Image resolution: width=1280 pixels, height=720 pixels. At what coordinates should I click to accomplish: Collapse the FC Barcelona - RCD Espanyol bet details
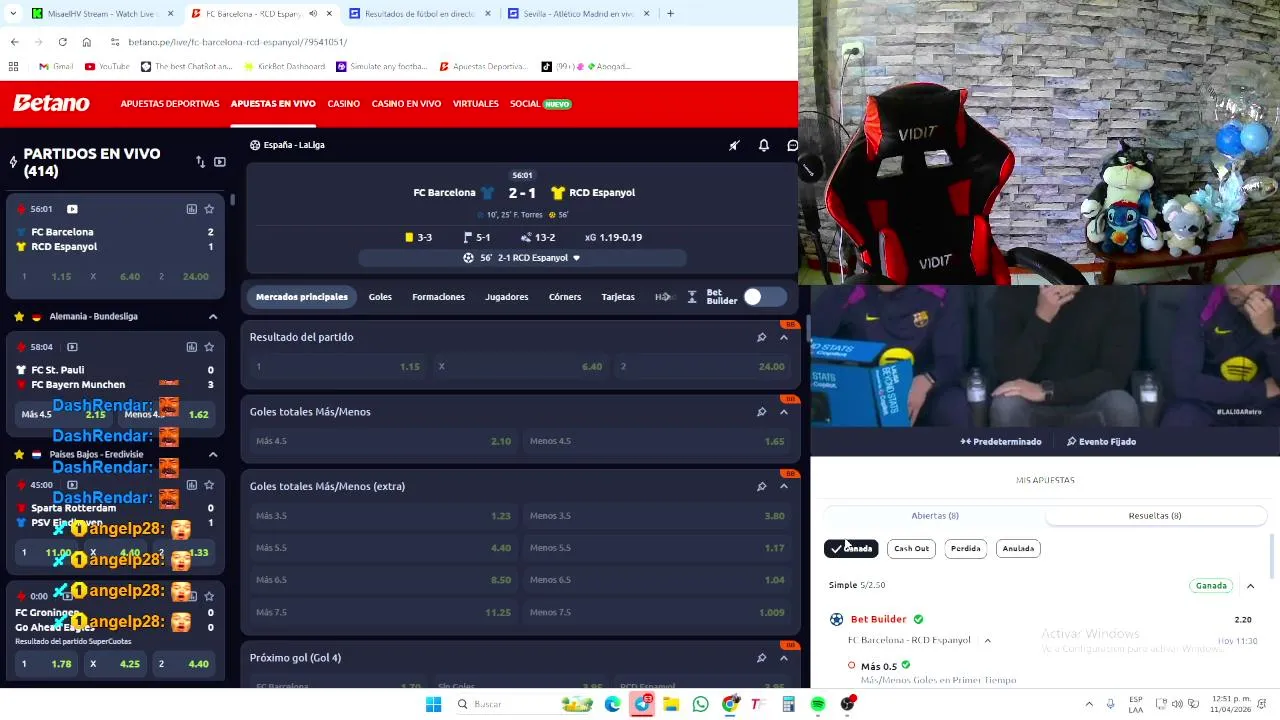click(987, 640)
